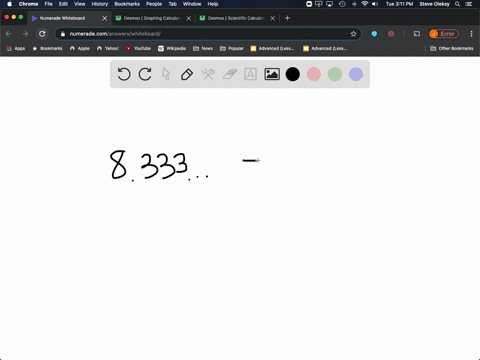Open the Wikipedia bookmark
480x360 pixels.
tap(172, 48)
